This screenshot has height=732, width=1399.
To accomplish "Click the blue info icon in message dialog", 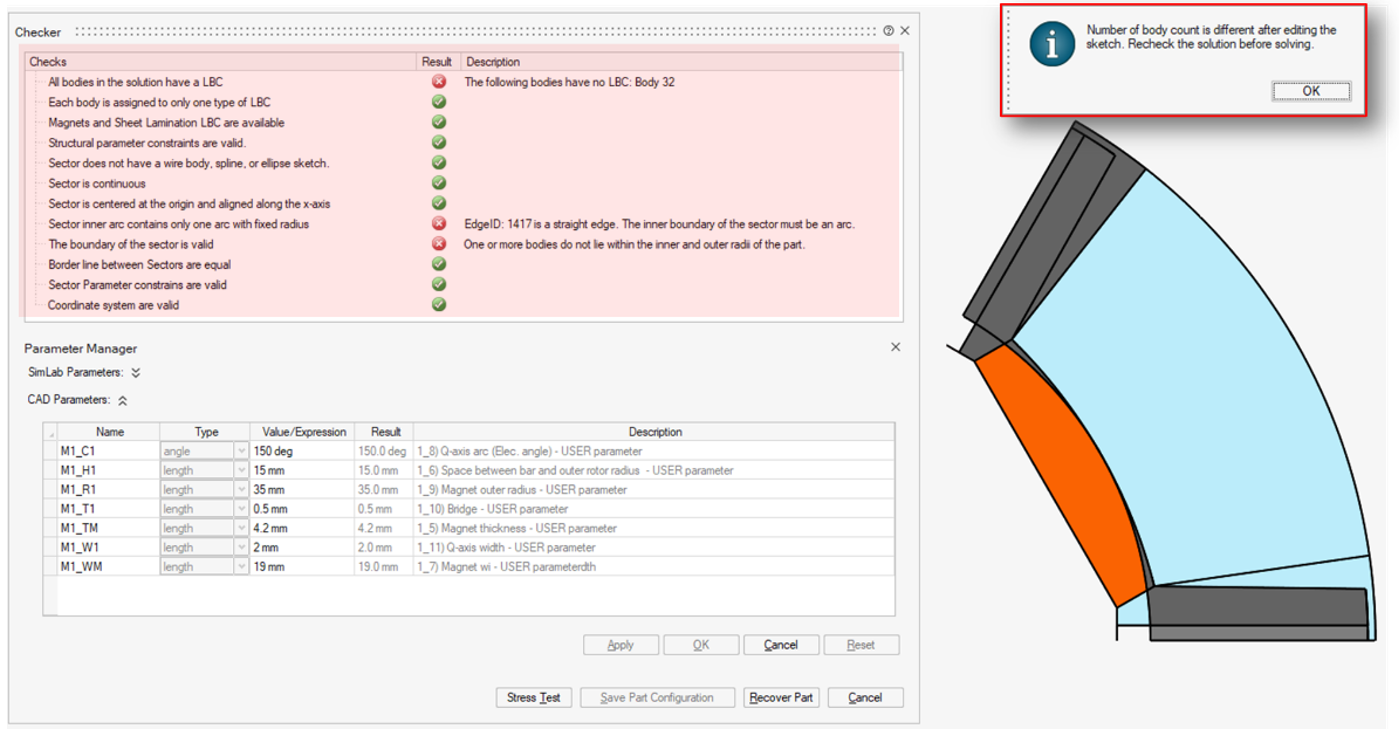I will 1052,45.
